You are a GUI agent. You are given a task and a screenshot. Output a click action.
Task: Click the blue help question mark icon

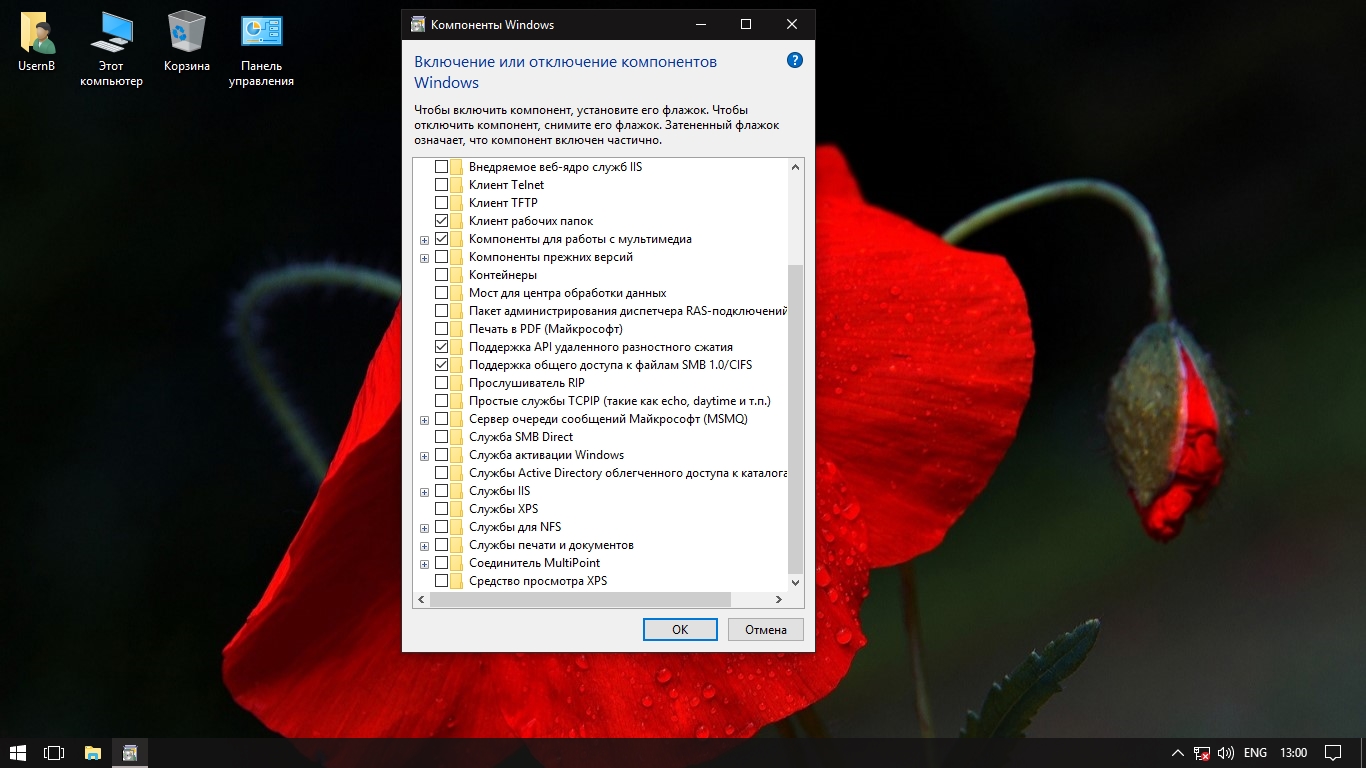click(x=795, y=60)
